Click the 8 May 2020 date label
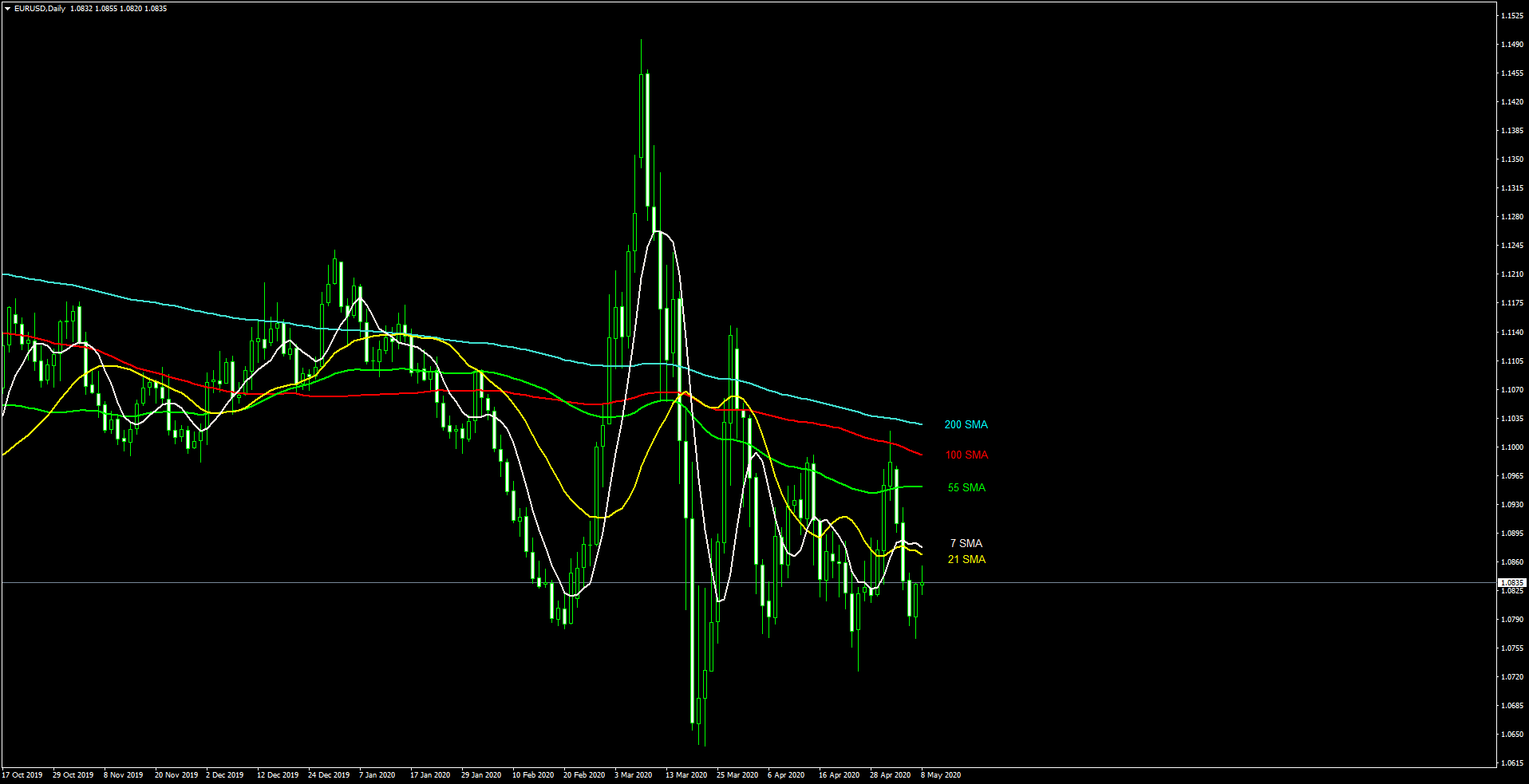Screen dimensions: 1529x784 point(941,775)
